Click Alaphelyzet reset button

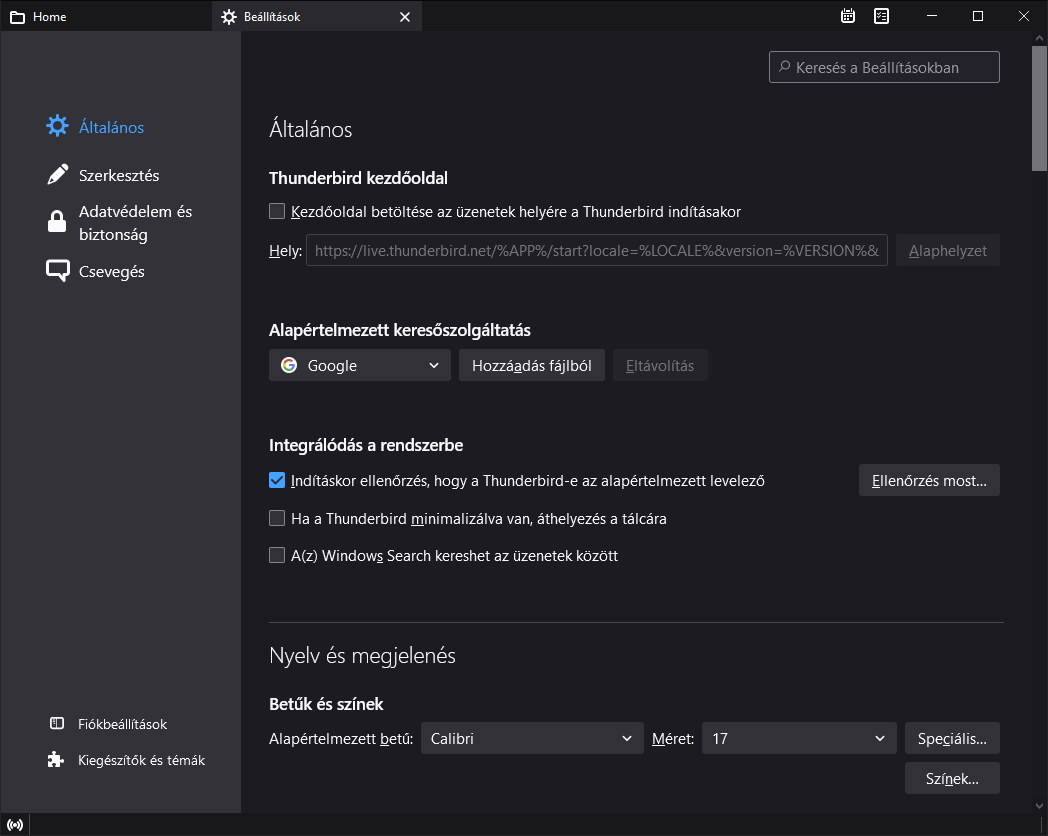(x=948, y=251)
